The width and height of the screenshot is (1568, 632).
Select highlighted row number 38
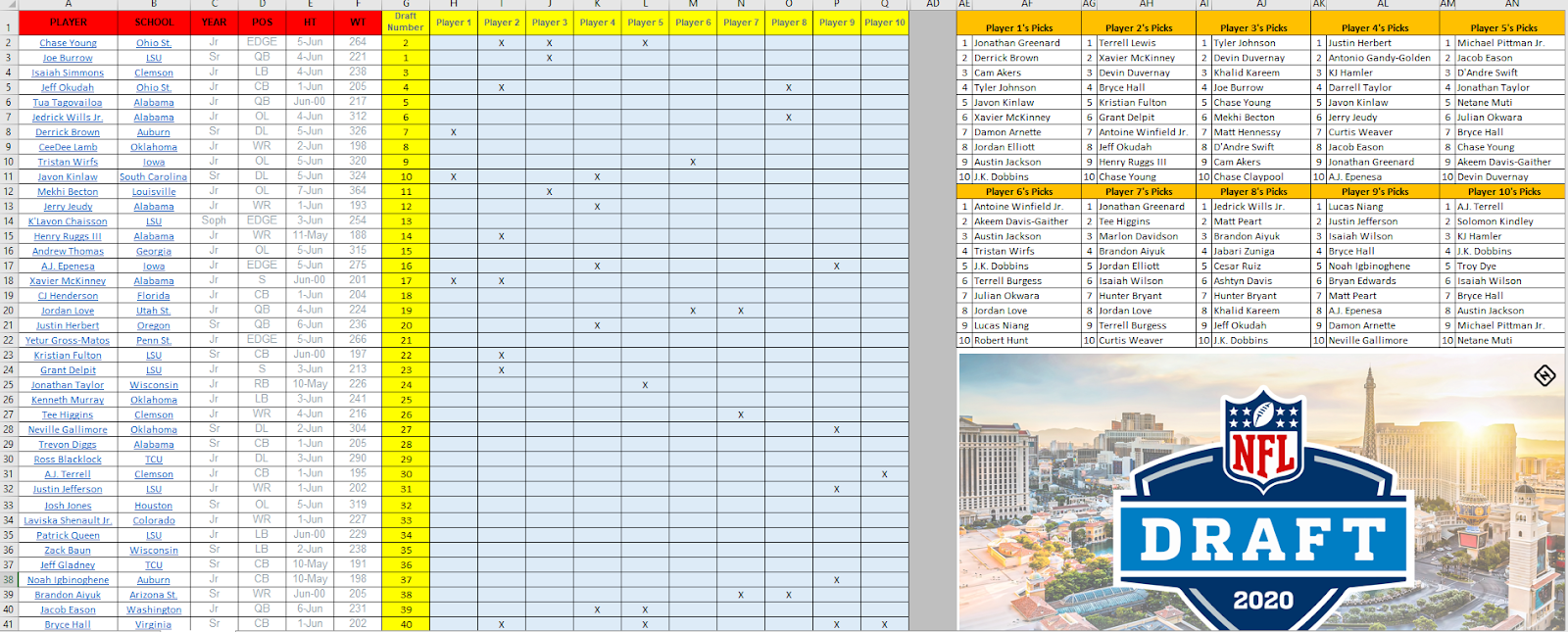click(x=9, y=580)
